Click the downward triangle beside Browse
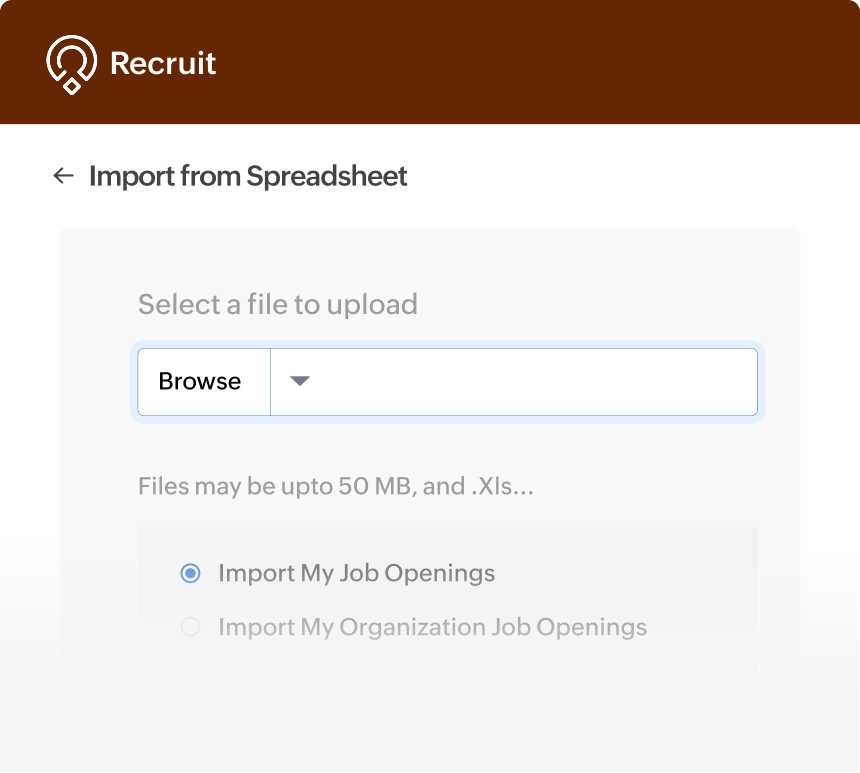This screenshot has height=773, width=860. tap(297, 381)
